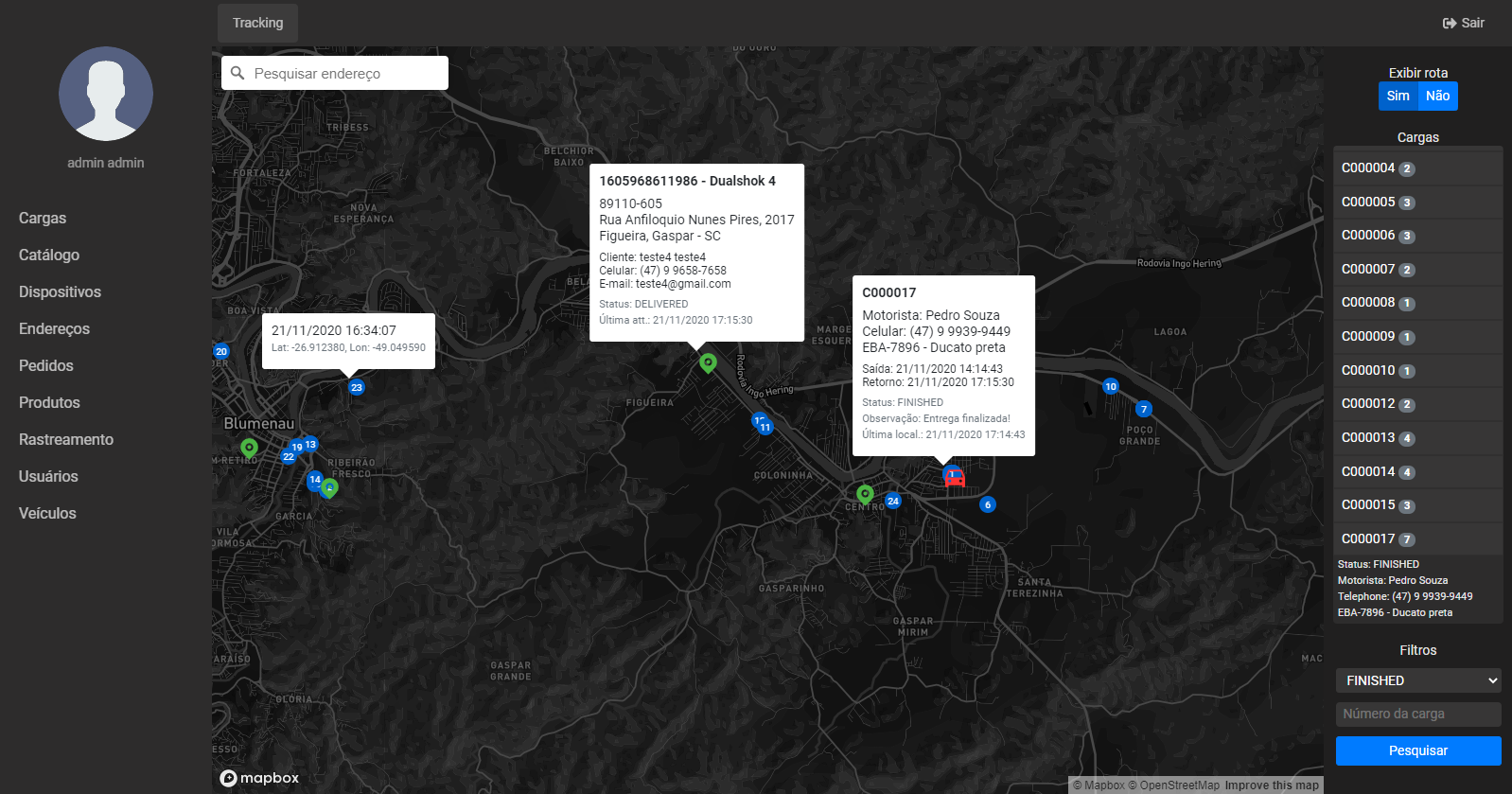
Task: Click map marker number 20
Action: 221,351
